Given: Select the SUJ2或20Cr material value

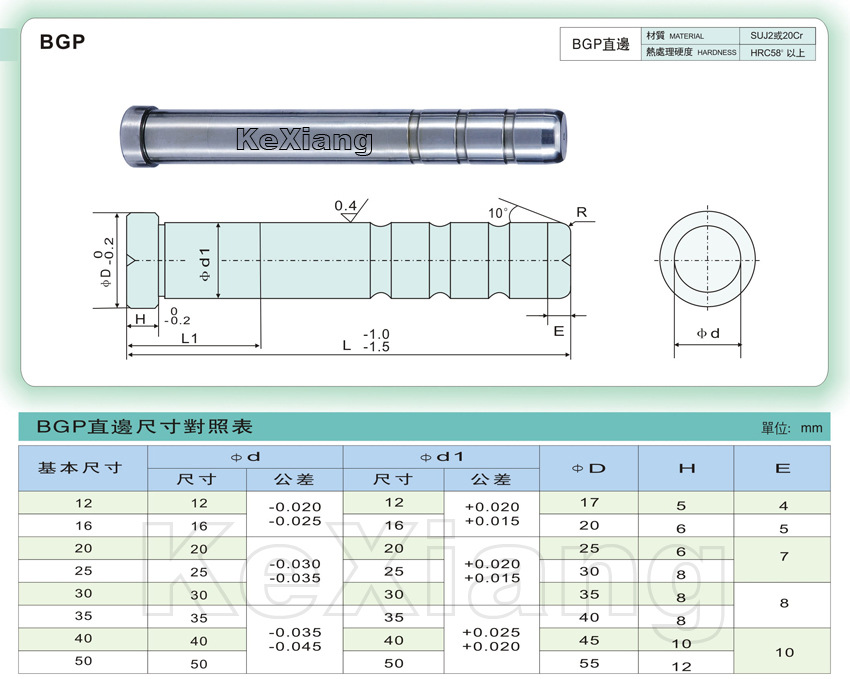Looking at the screenshot, I should point(777,36).
